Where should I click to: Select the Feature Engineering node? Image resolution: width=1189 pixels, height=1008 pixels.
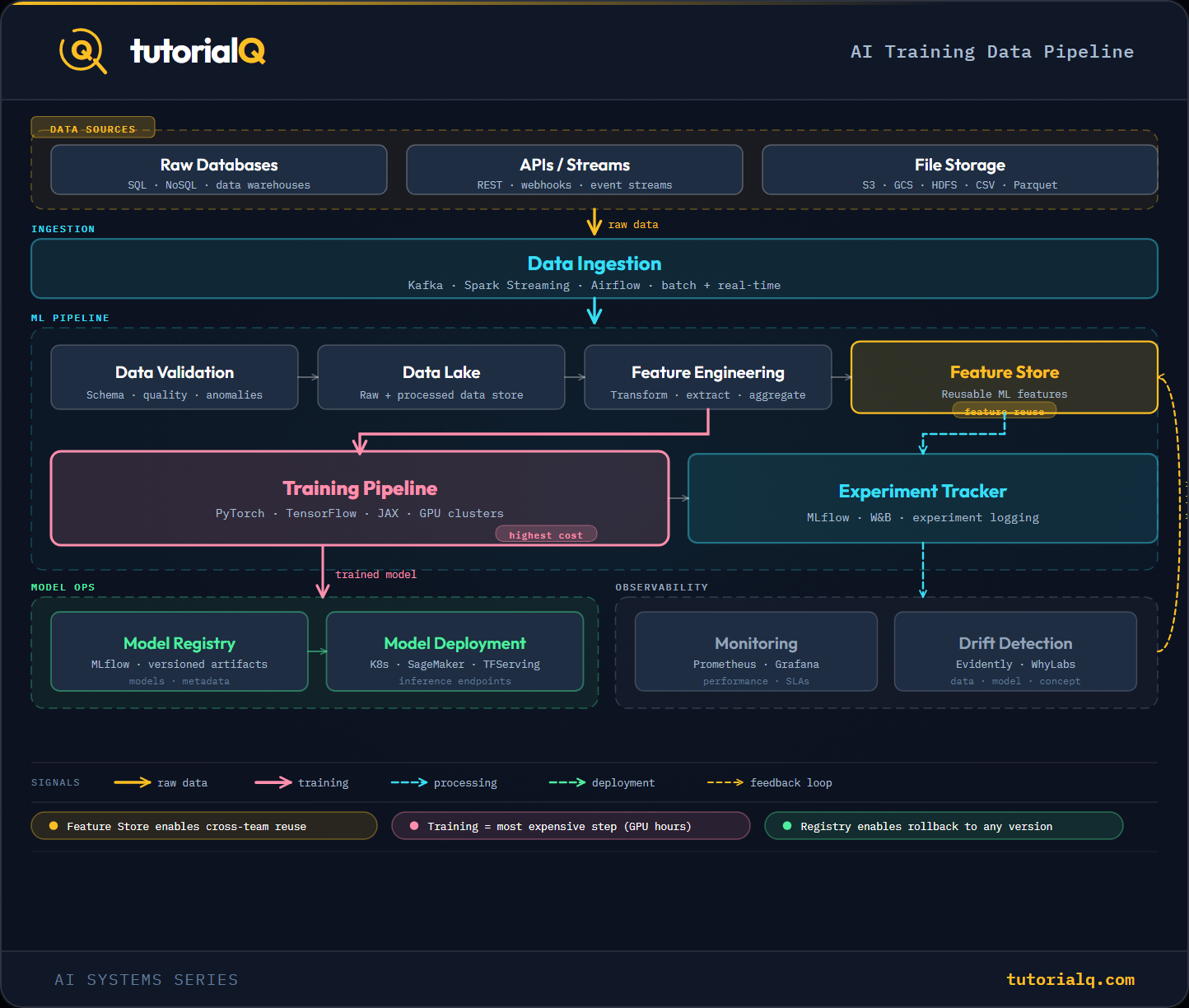[708, 377]
